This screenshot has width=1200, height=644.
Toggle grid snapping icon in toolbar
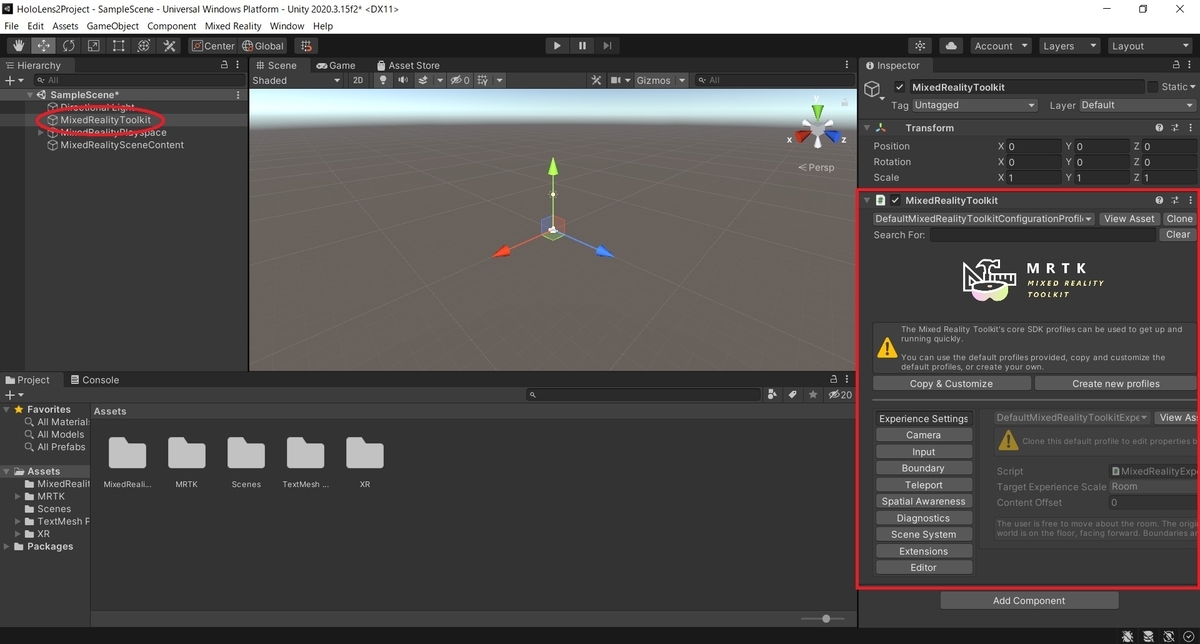pyautogui.click(x=306, y=46)
